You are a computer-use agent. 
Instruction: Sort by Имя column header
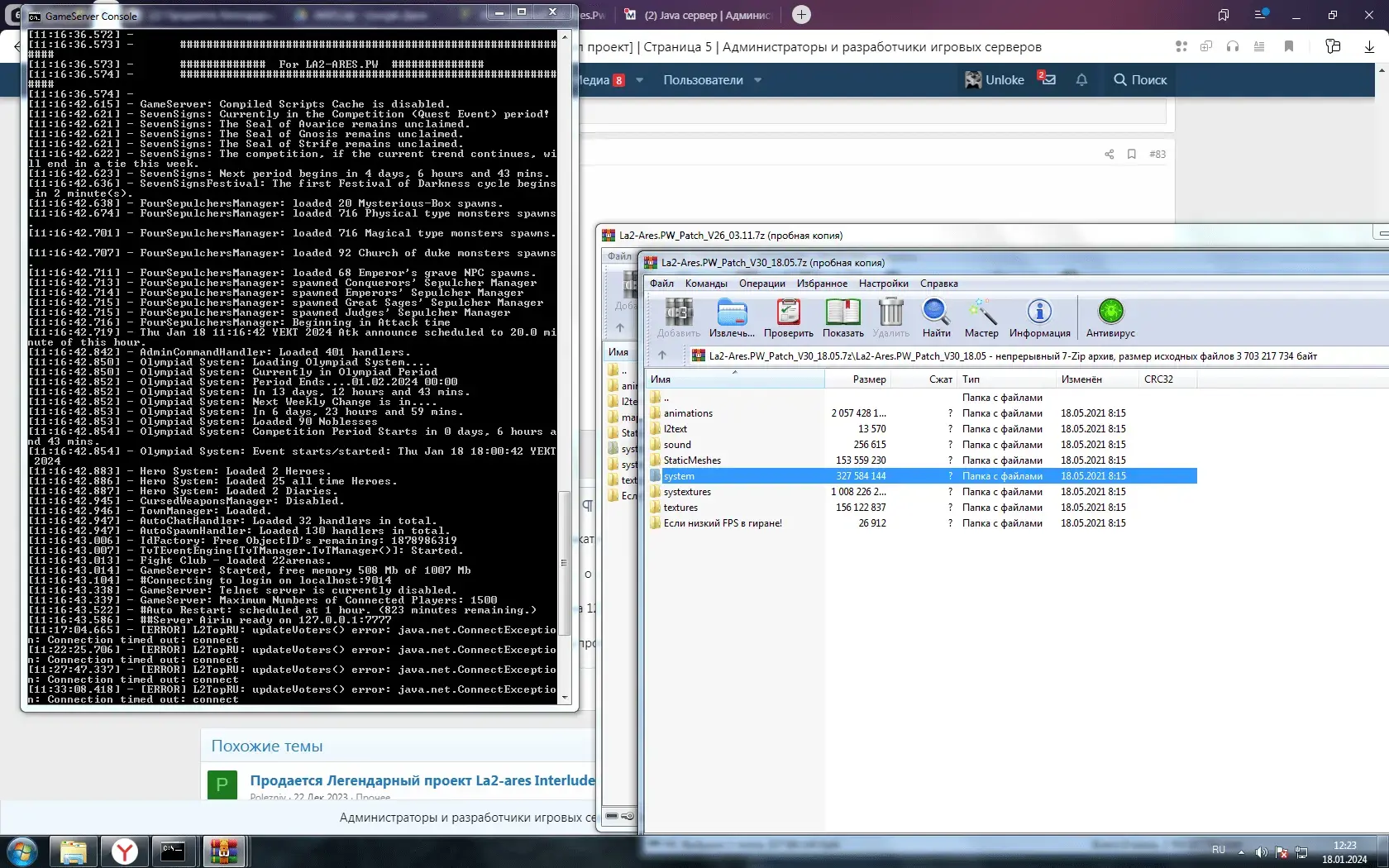point(735,379)
